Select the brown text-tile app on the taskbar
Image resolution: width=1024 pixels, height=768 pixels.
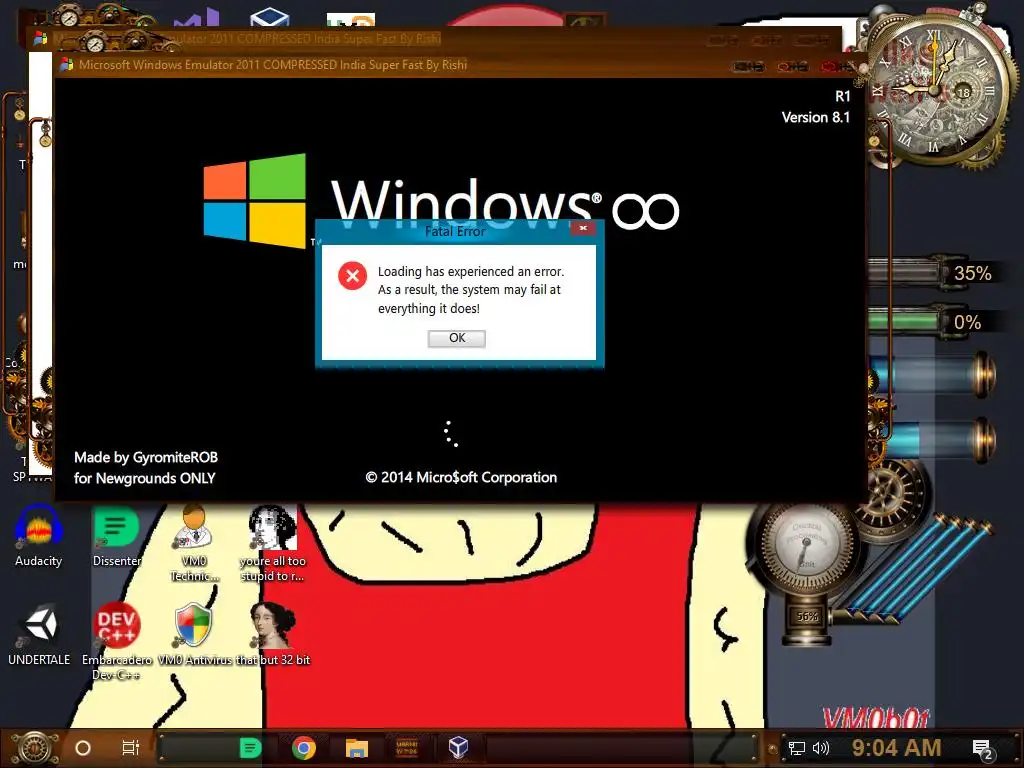click(407, 748)
